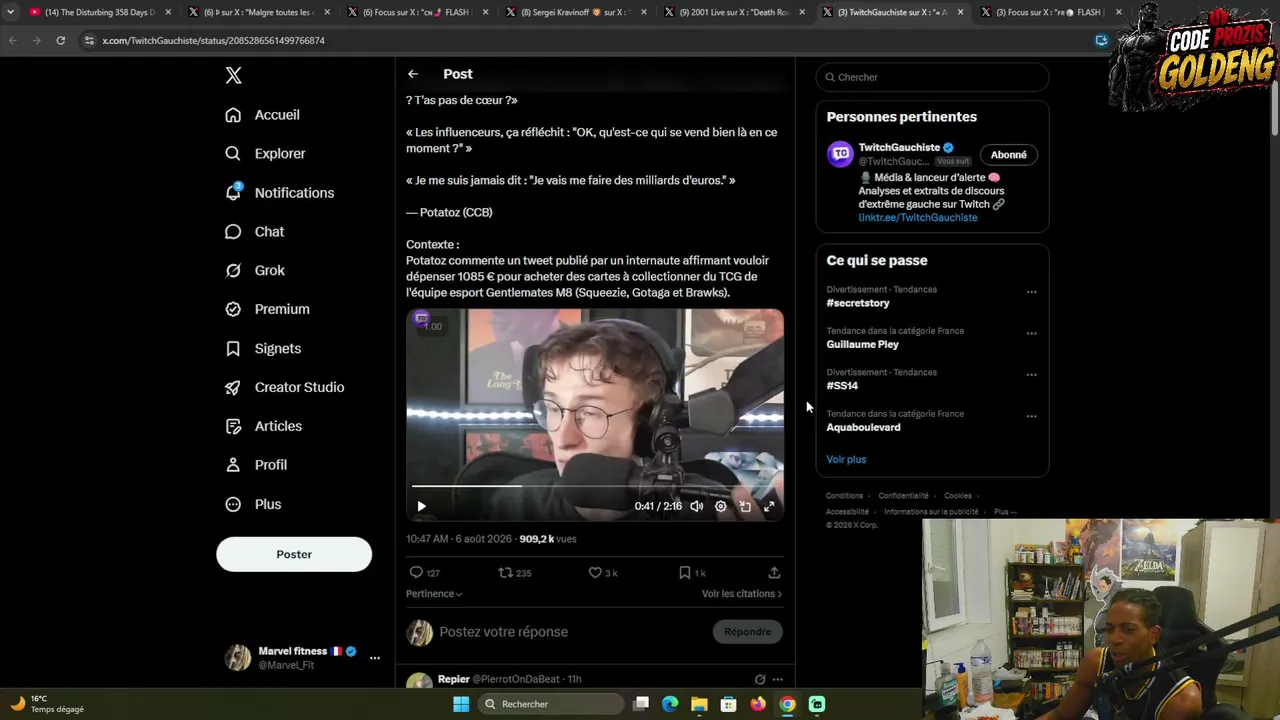1280x720 pixels.
Task: Open Microsoft Edge from the taskbar
Action: click(x=670, y=704)
